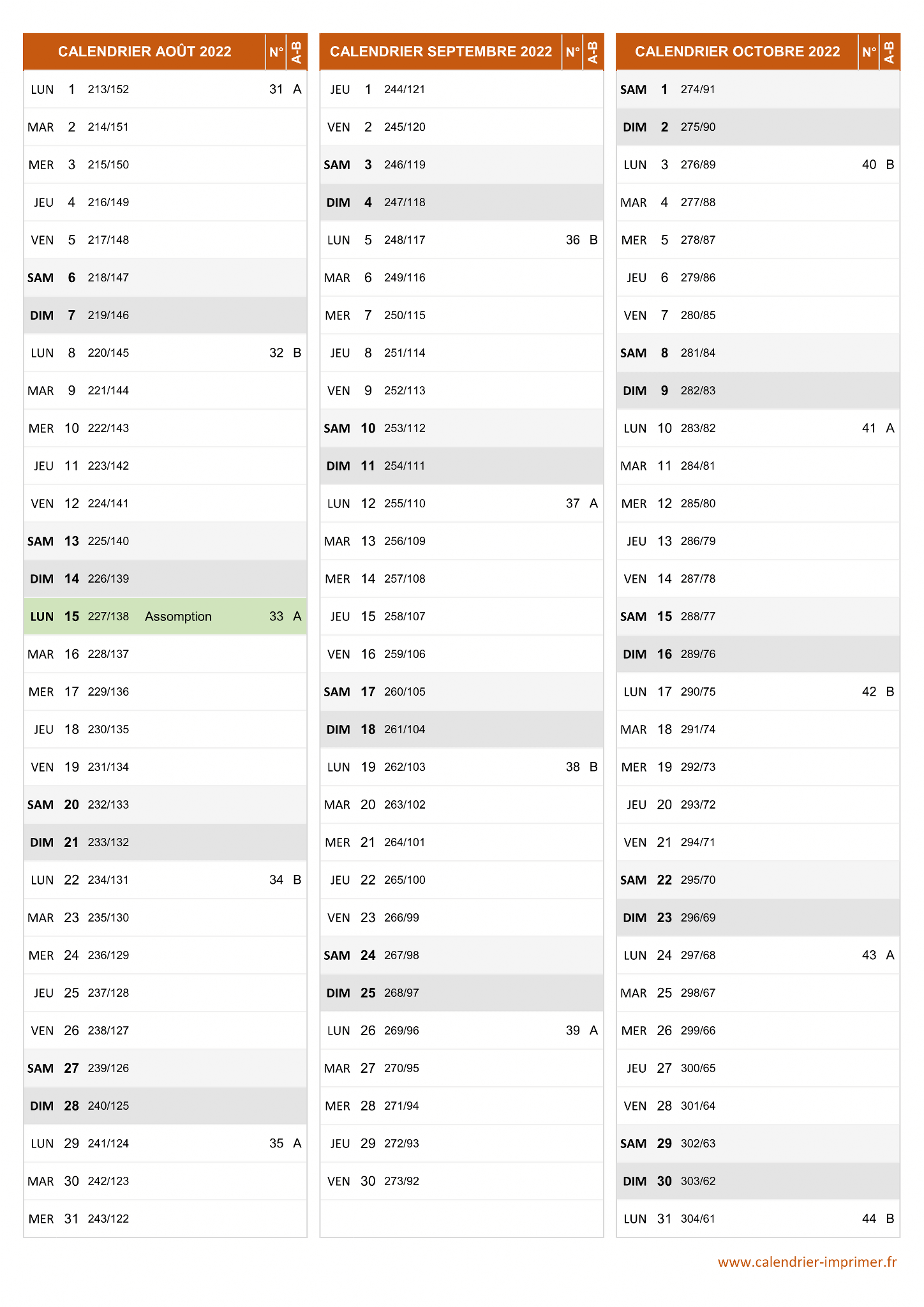Select LUN 31 October row
This screenshot has width=924, height=1307.
[x=758, y=1219]
